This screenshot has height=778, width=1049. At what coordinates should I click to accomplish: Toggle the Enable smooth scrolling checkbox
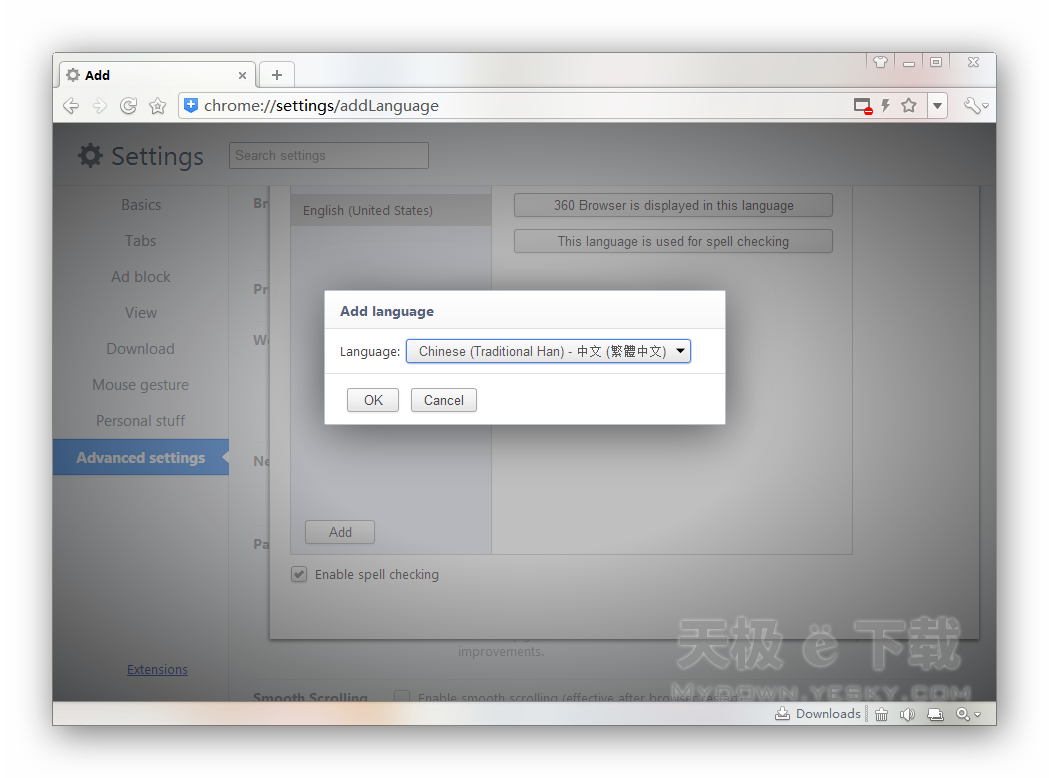402,697
